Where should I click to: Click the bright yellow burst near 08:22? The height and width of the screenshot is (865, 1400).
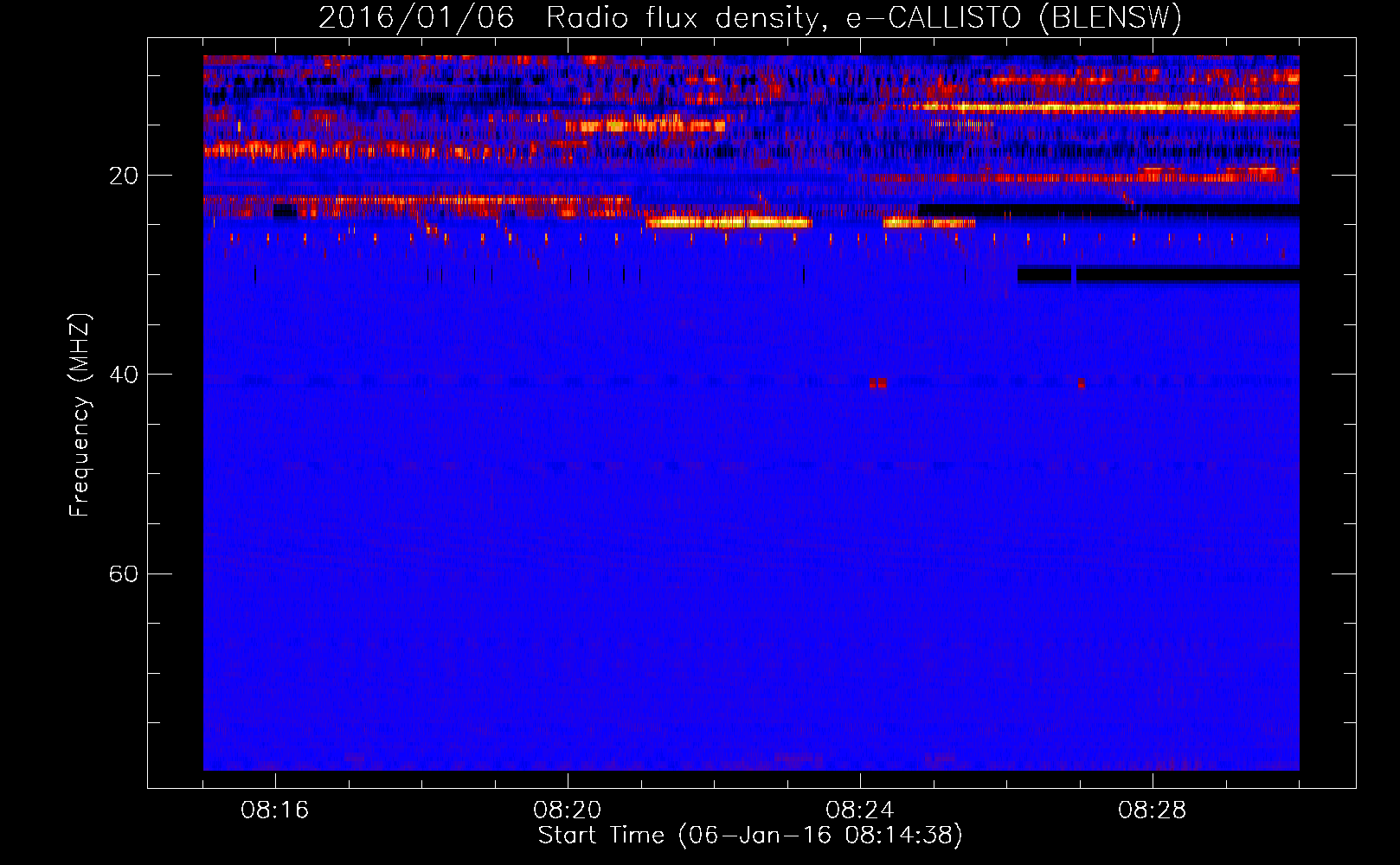(x=729, y=222)
